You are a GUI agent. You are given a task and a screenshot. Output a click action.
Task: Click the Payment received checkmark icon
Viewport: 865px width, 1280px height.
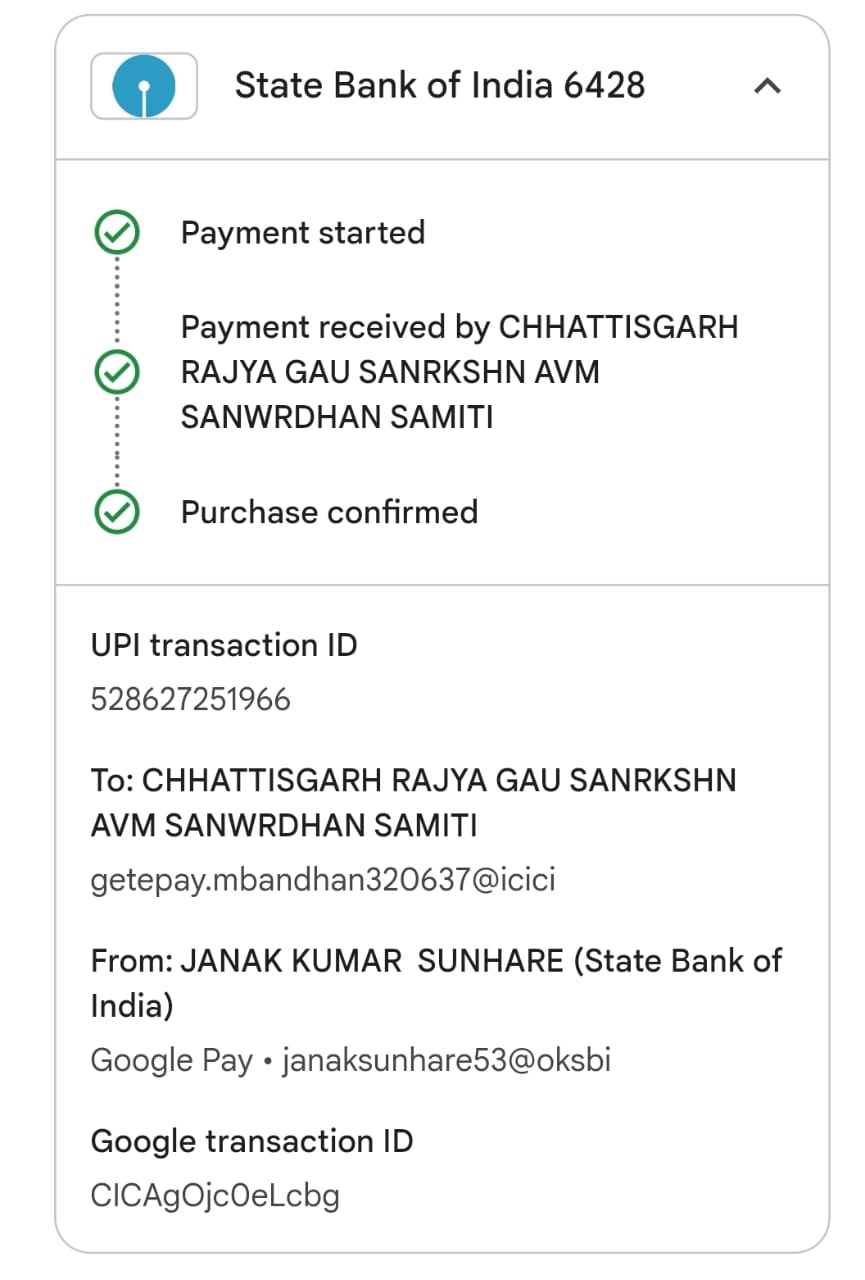(117, 373)
